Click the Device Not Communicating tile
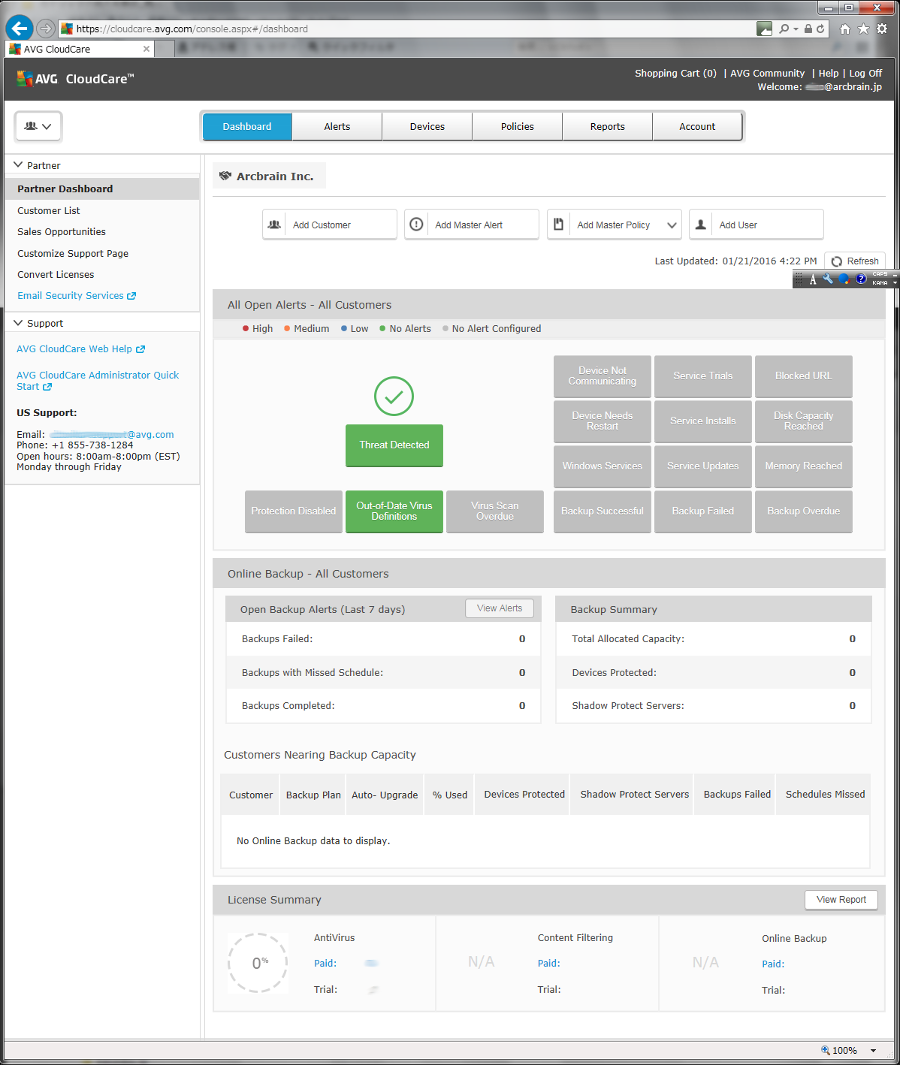The height and width of the screenshot is (1065, 900). 602,376
